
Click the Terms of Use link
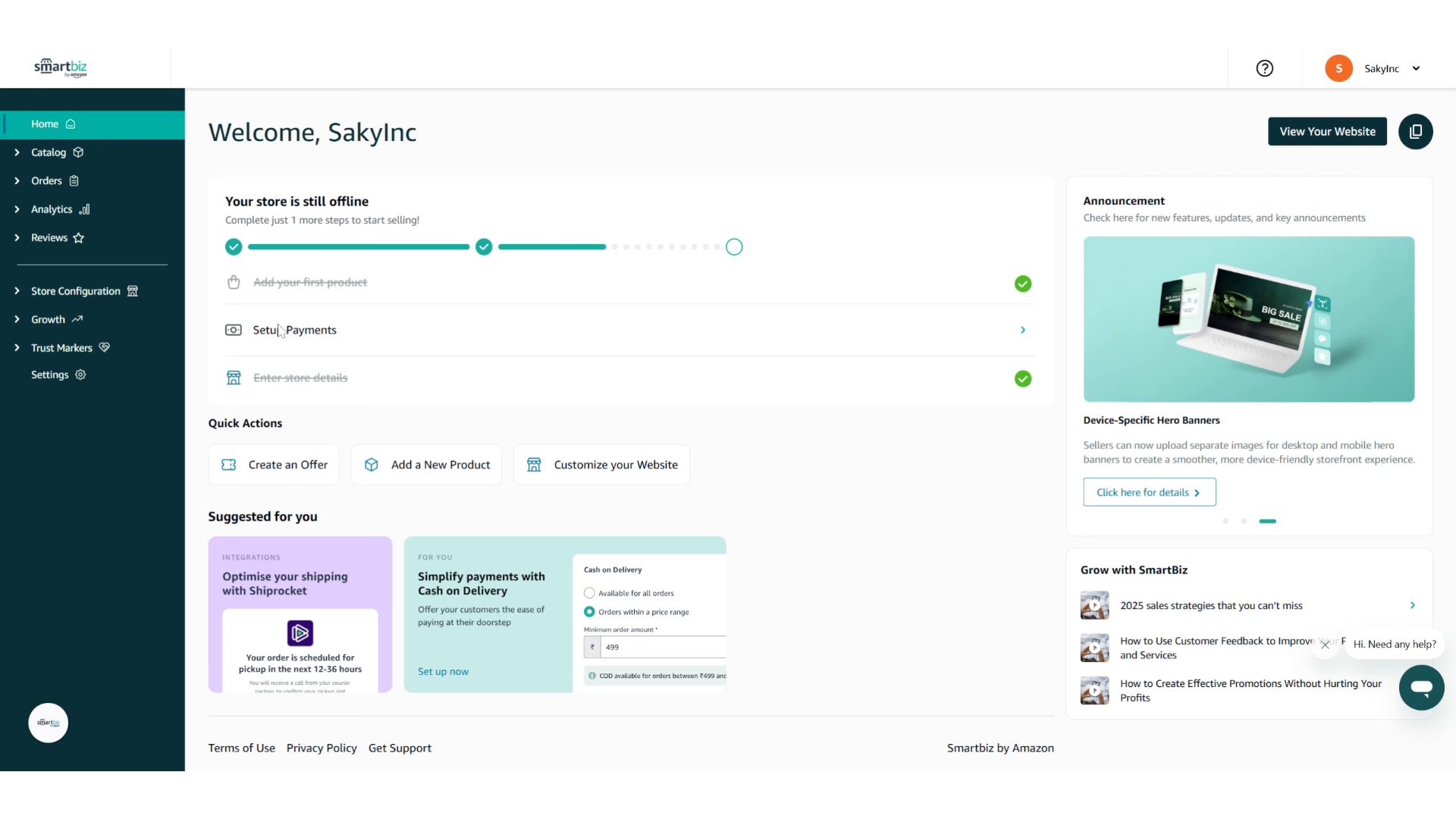coord(241,748)
